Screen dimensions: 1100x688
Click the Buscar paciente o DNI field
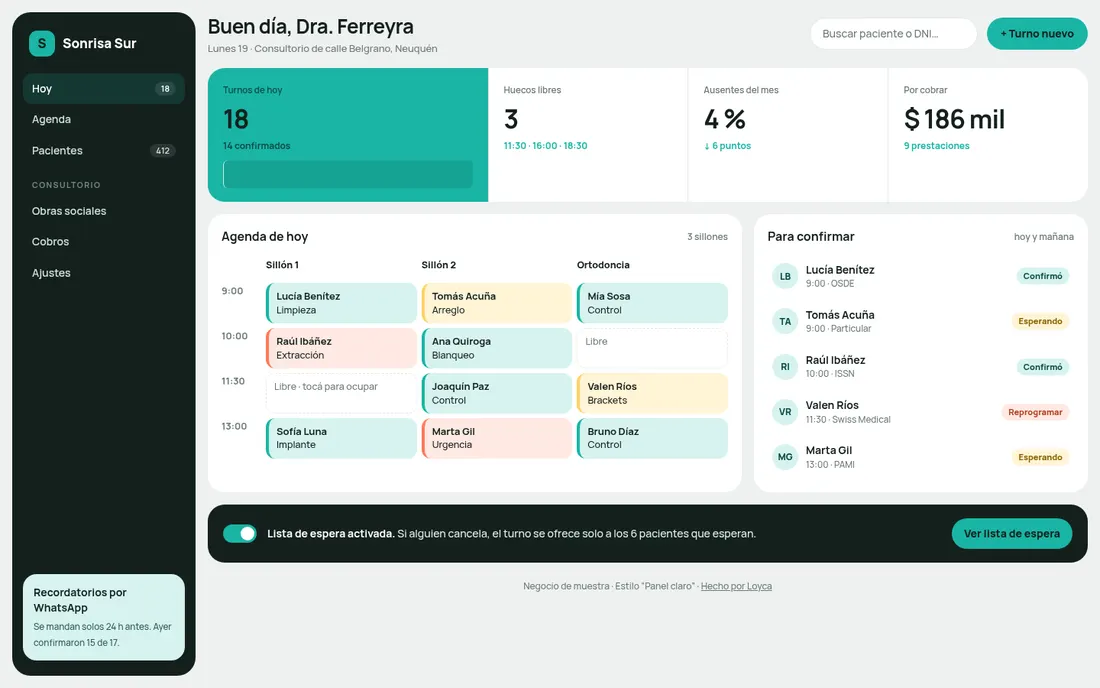(893, 34)
